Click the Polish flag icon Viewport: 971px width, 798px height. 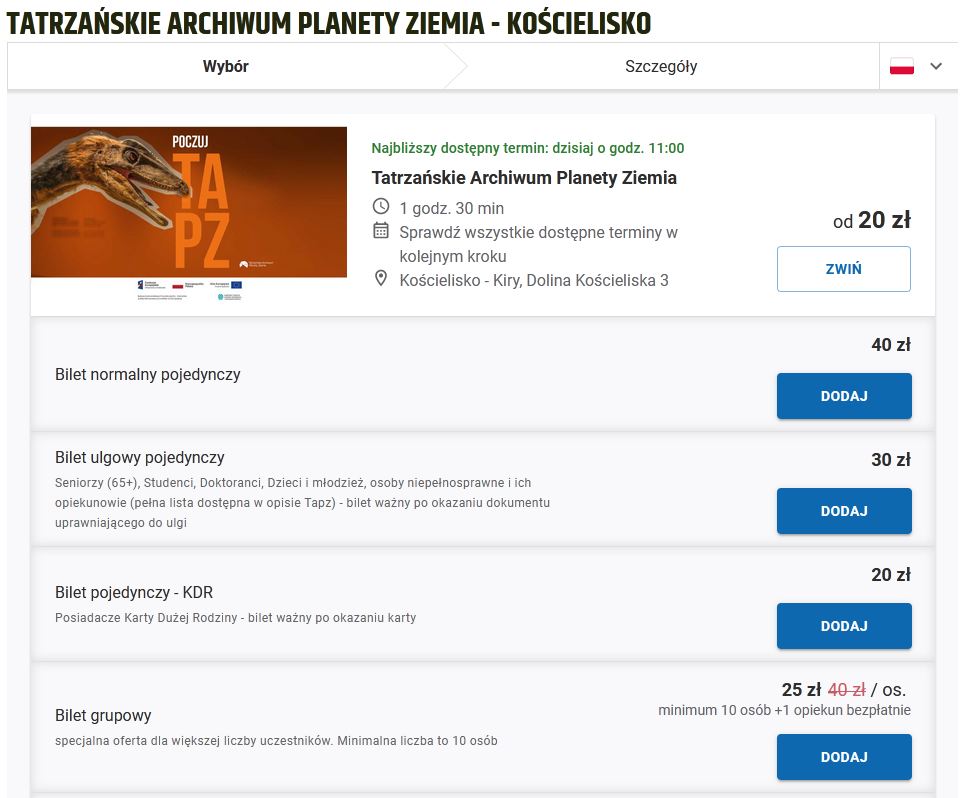902,67
